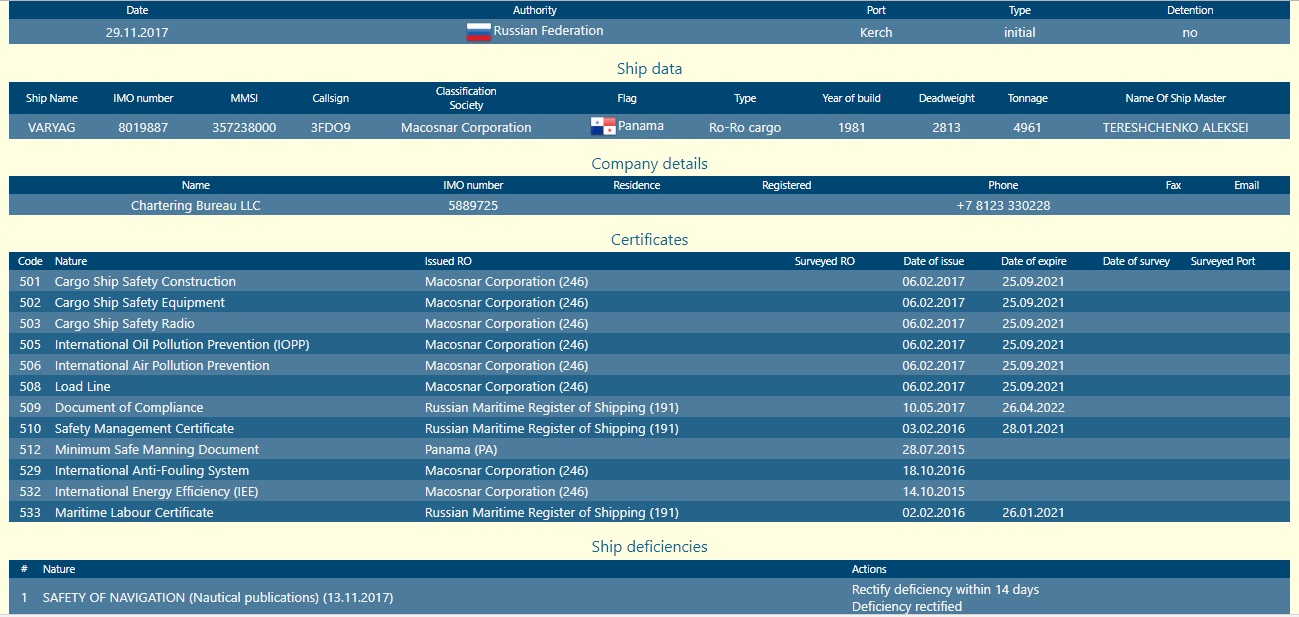Select the SAFETY OF NAVIGATION deficiency entry

[x=218, y=598]
